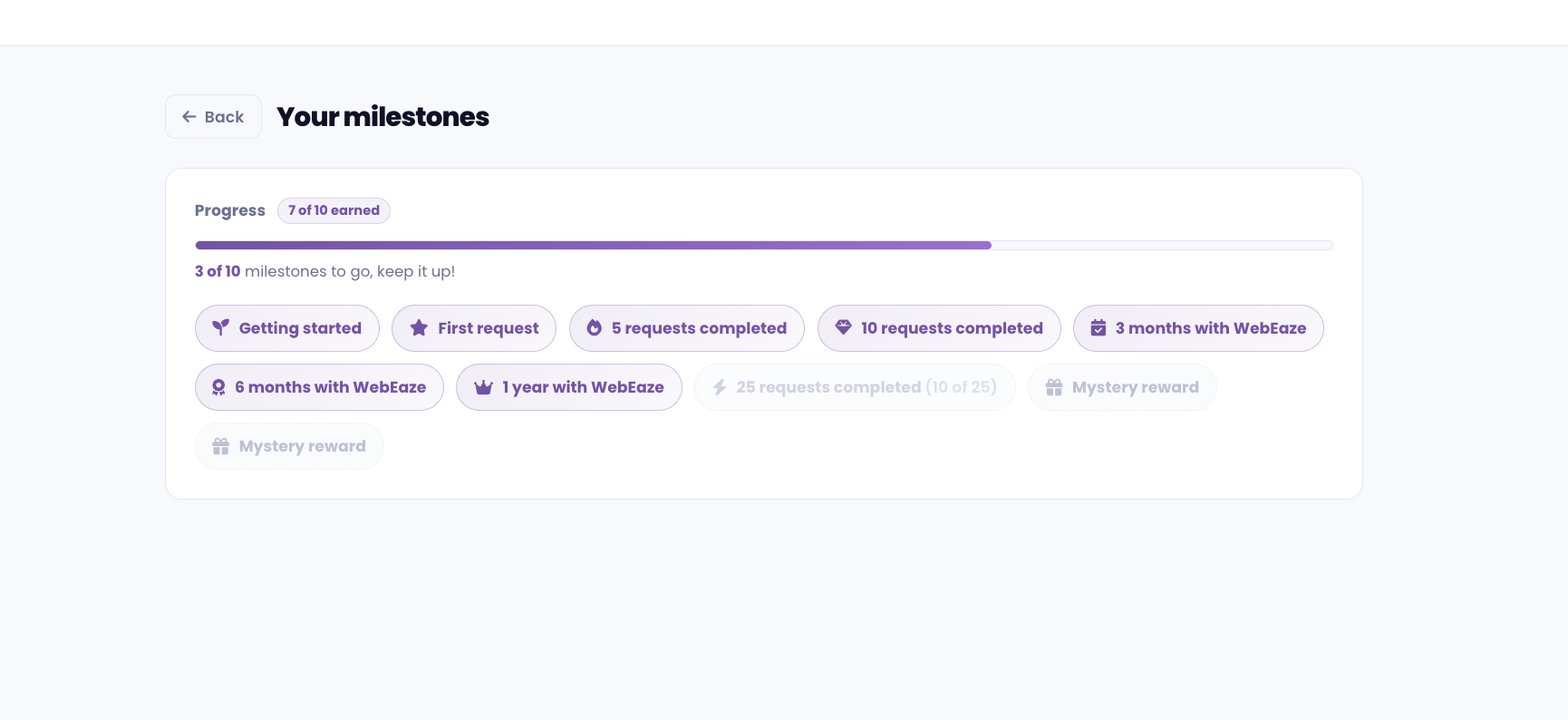Viewport: 1568px width, 720px height.
Task: Click the calendar icon on 3 months badge
Action: click(x=1098, y=327)
